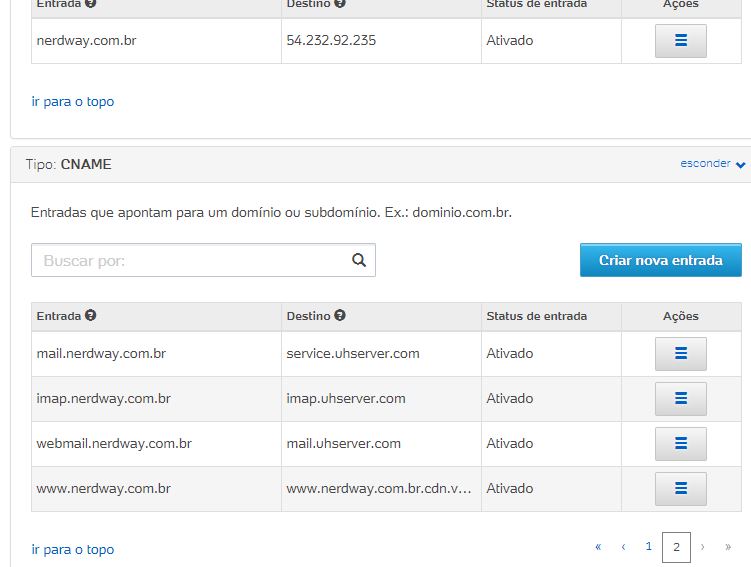The width and height of the screenshot is (751, 567).
Task: Go to next page arrow
Action: point(703,546)
